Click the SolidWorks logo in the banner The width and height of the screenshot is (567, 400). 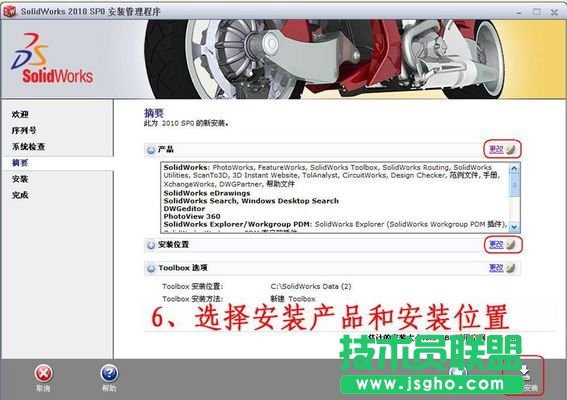[52, 59]
